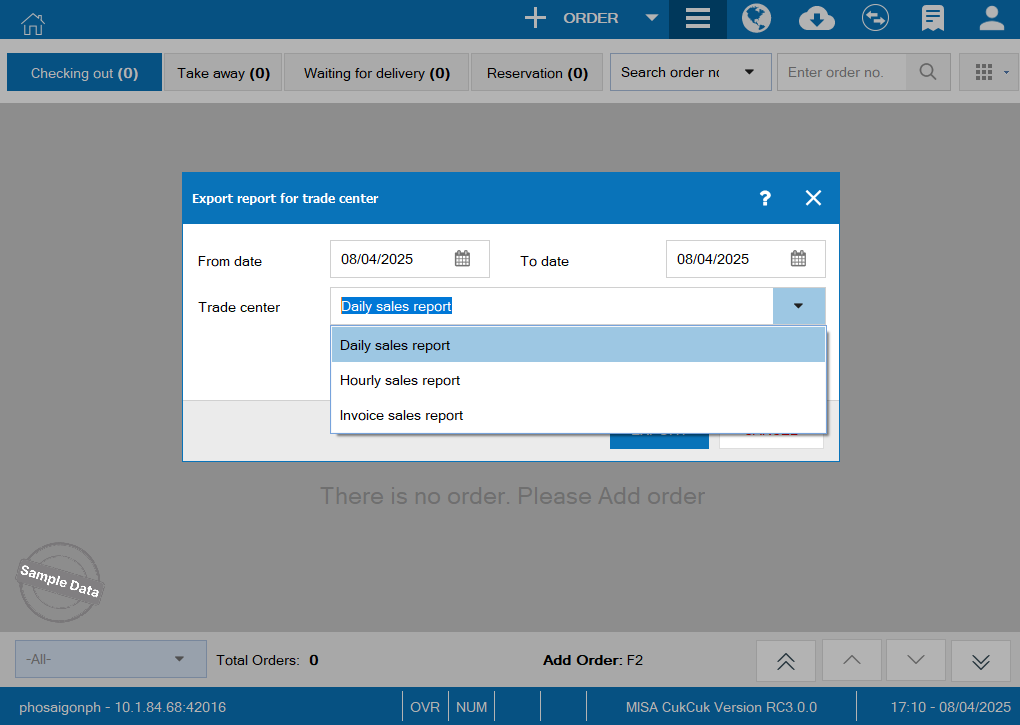The width and height of the screenshot is (1020, 725).
Task: Open the user profile icon
Action: (x=991, y=19)
